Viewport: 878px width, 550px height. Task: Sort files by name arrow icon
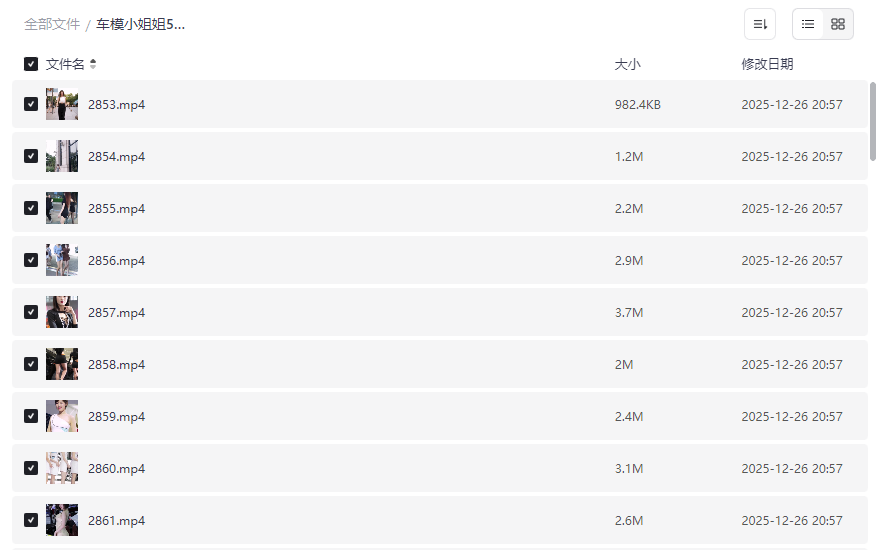(x=93, y=64)
